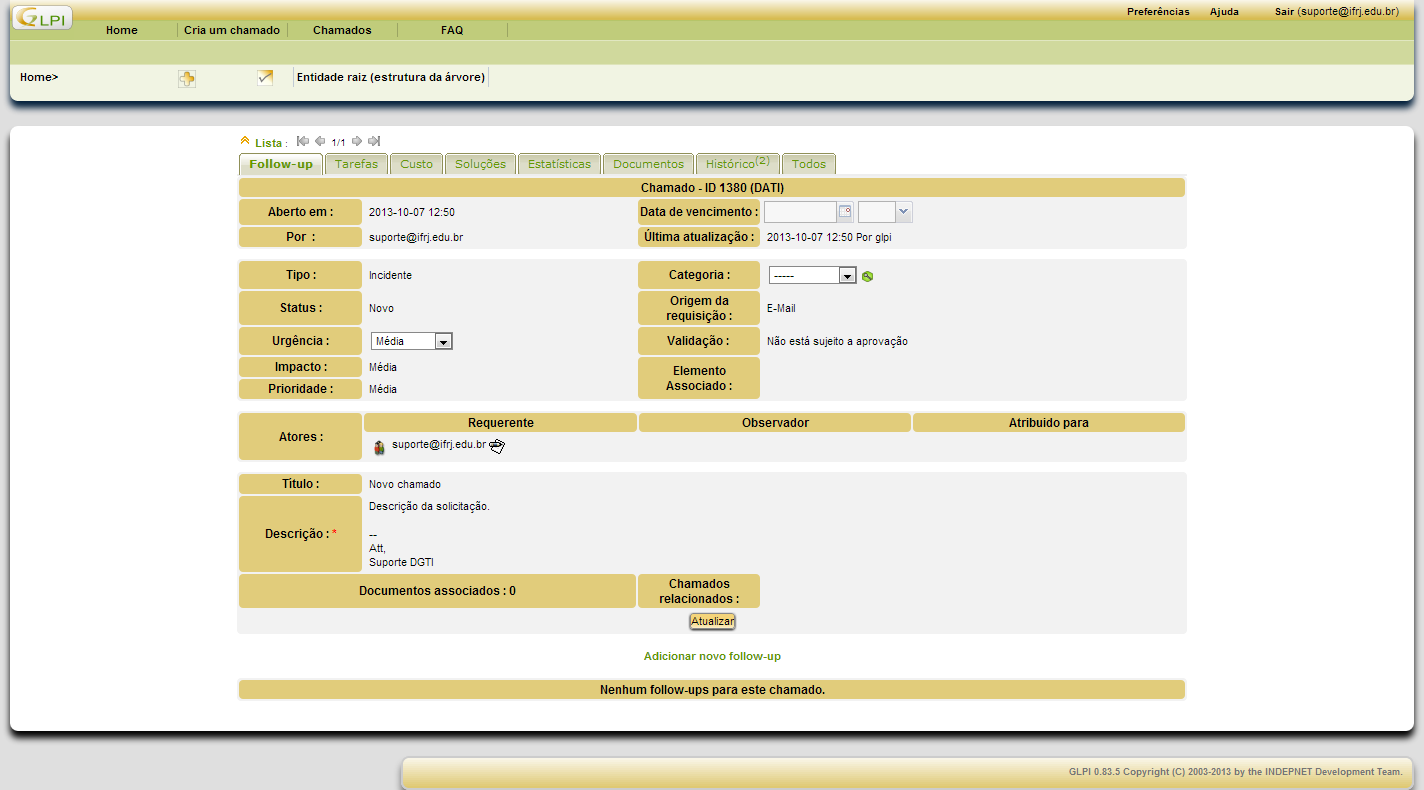Open the Chamados menu item
Image resolution: width=1424 pixels, height=790 pixels.
coord(342,30)
